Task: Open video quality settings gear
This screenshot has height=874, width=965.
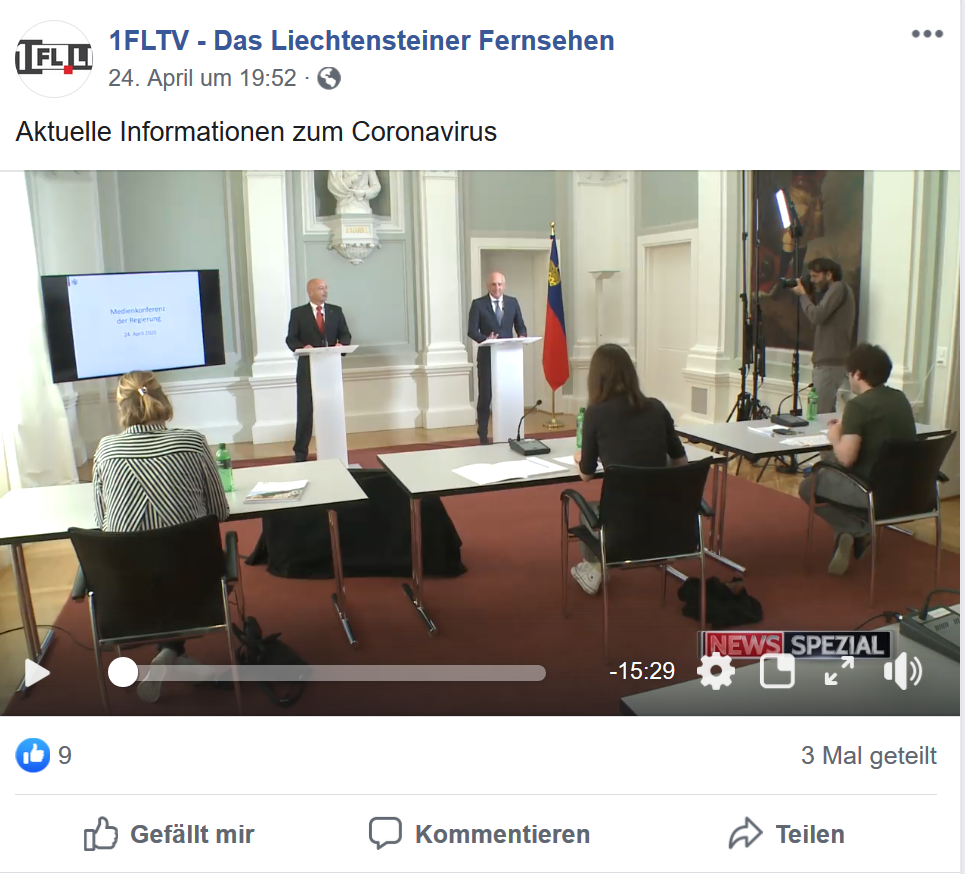Action: click(716, 672)
